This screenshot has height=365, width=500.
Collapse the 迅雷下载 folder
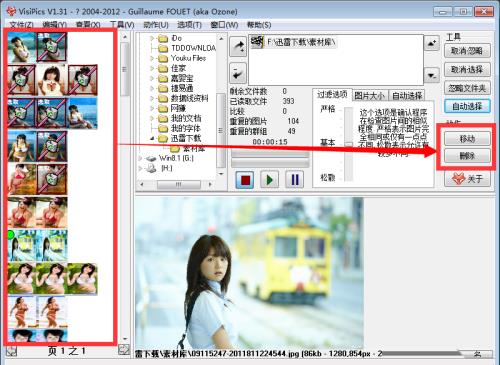[x=152, y=138]
